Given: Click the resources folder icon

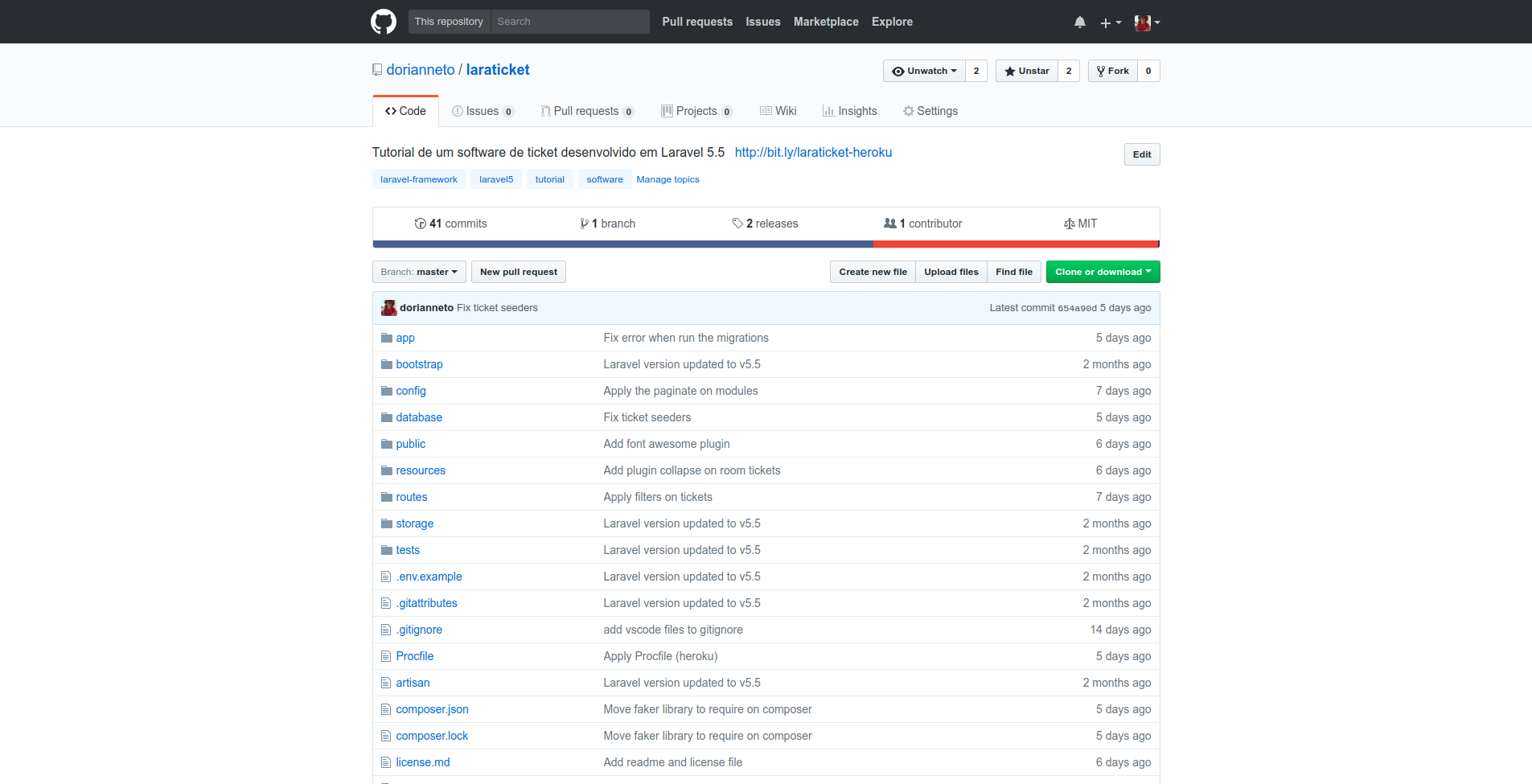Looking at the screenshot, I should click(387, 470).
